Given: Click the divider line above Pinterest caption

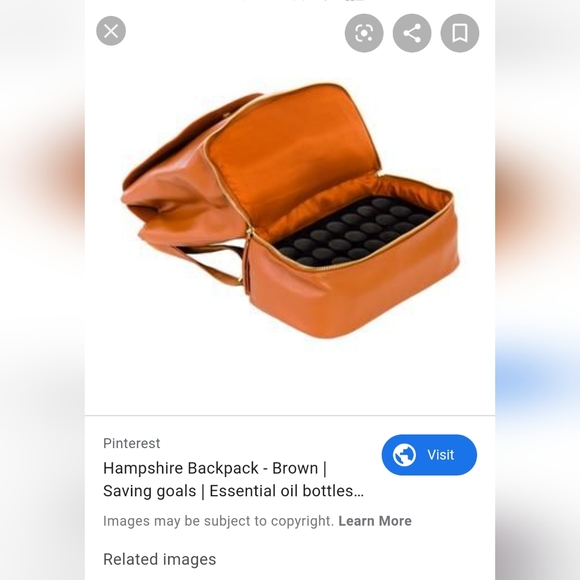Looking at the screenshot, I should pyautogui.click(x=290, y=415).
